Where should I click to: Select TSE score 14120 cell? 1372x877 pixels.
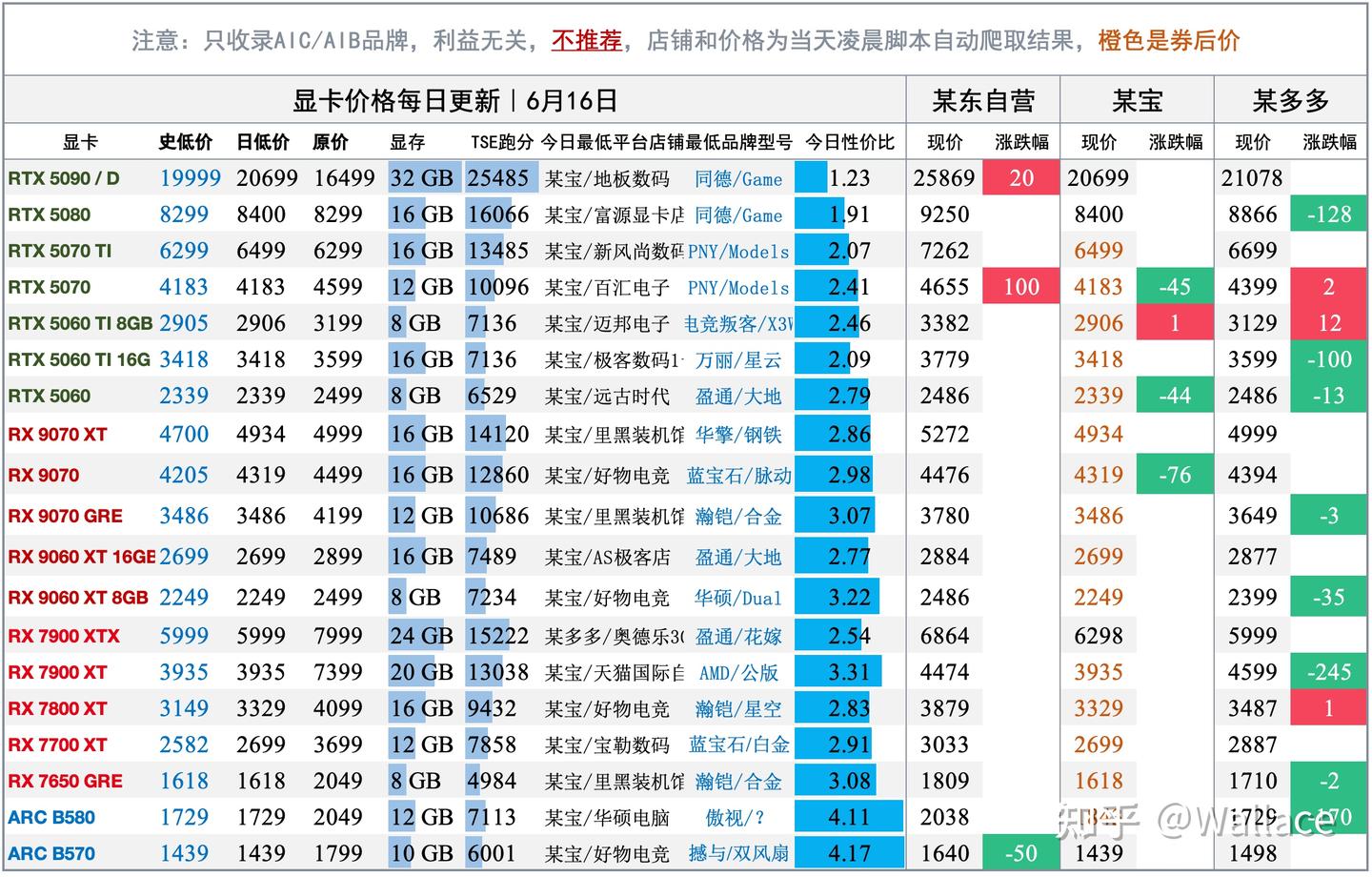coord(500,435)
